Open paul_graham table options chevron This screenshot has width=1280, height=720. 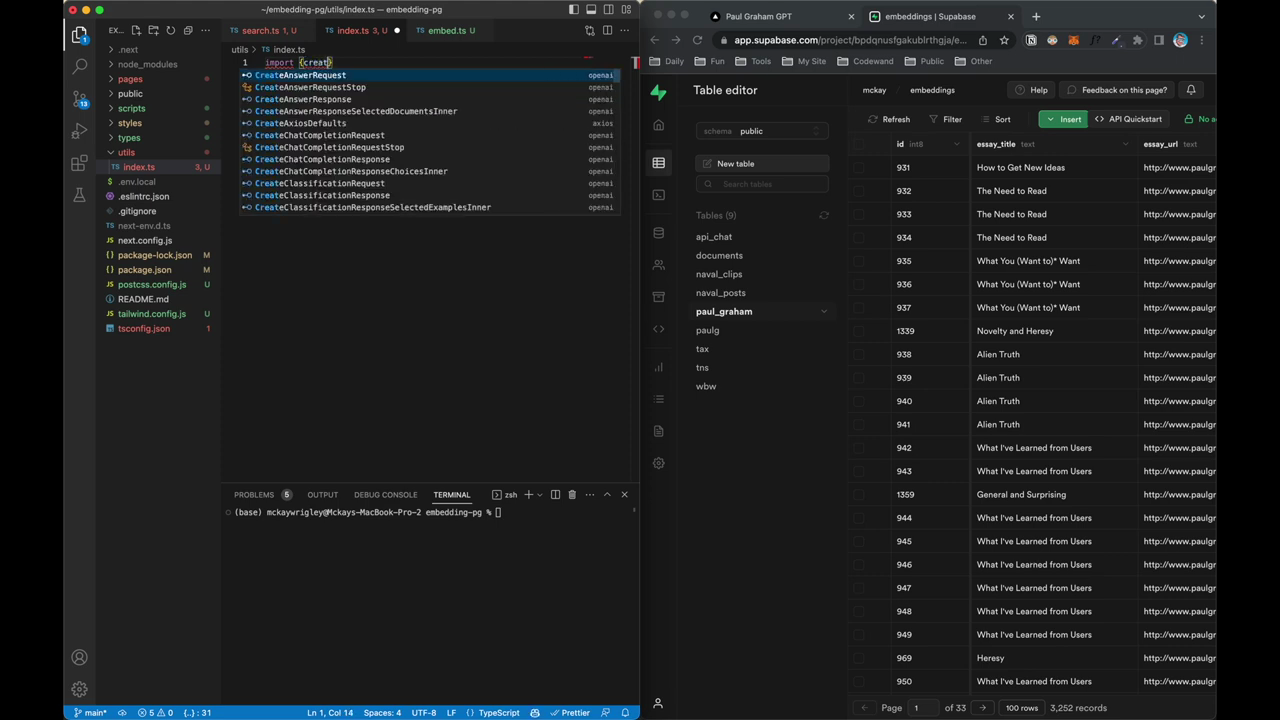coord(824,312)
